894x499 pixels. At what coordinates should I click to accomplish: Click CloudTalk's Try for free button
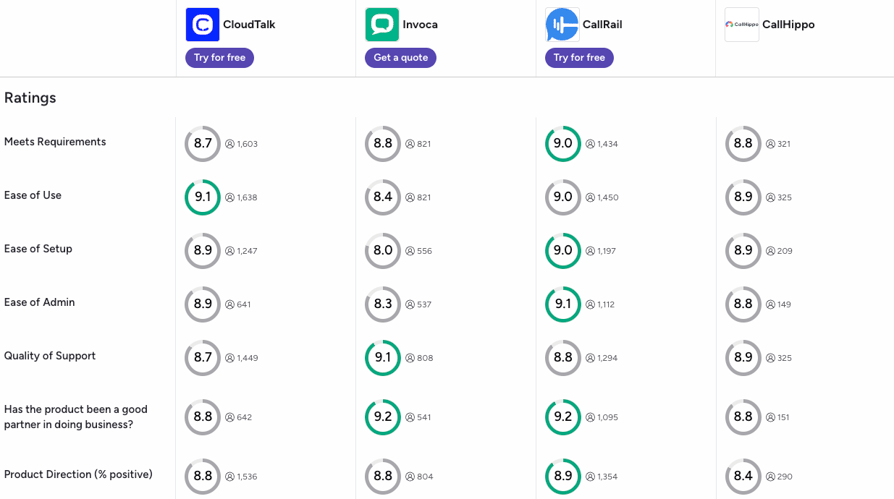(220, 58)
